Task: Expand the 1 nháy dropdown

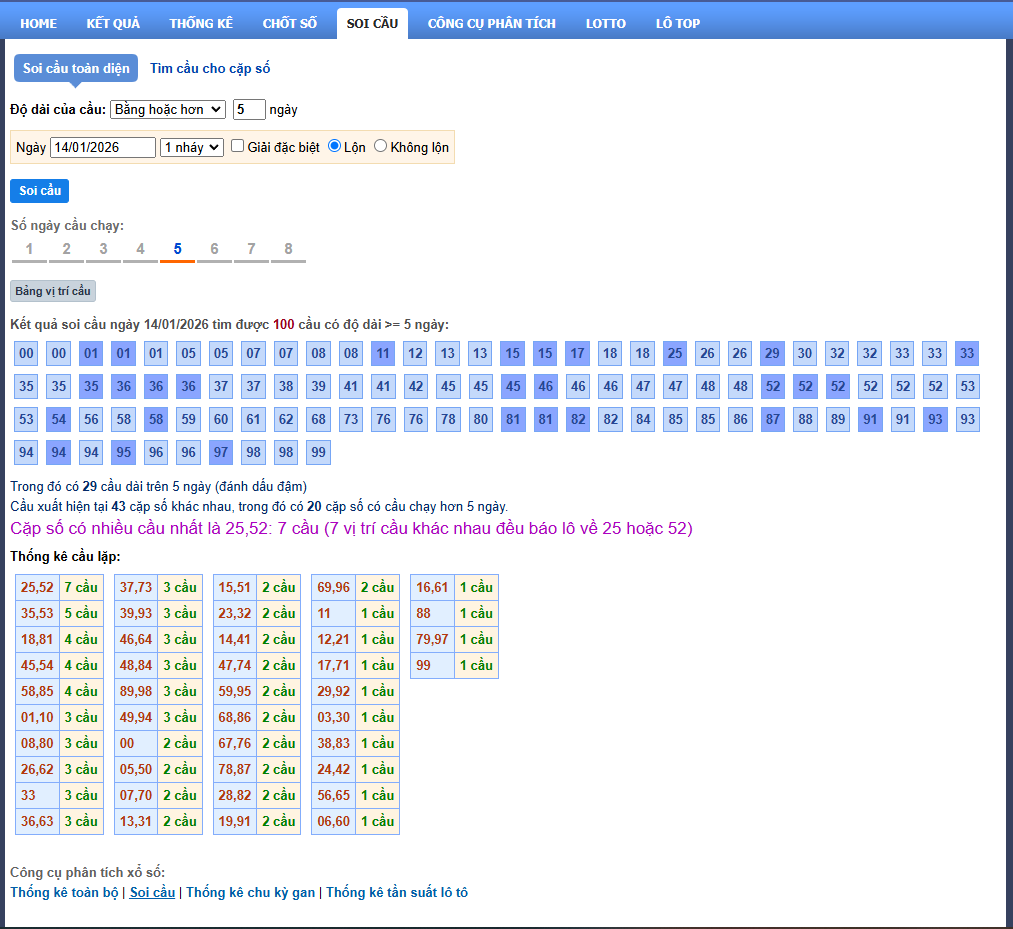Action: click(x=192, y=147)
